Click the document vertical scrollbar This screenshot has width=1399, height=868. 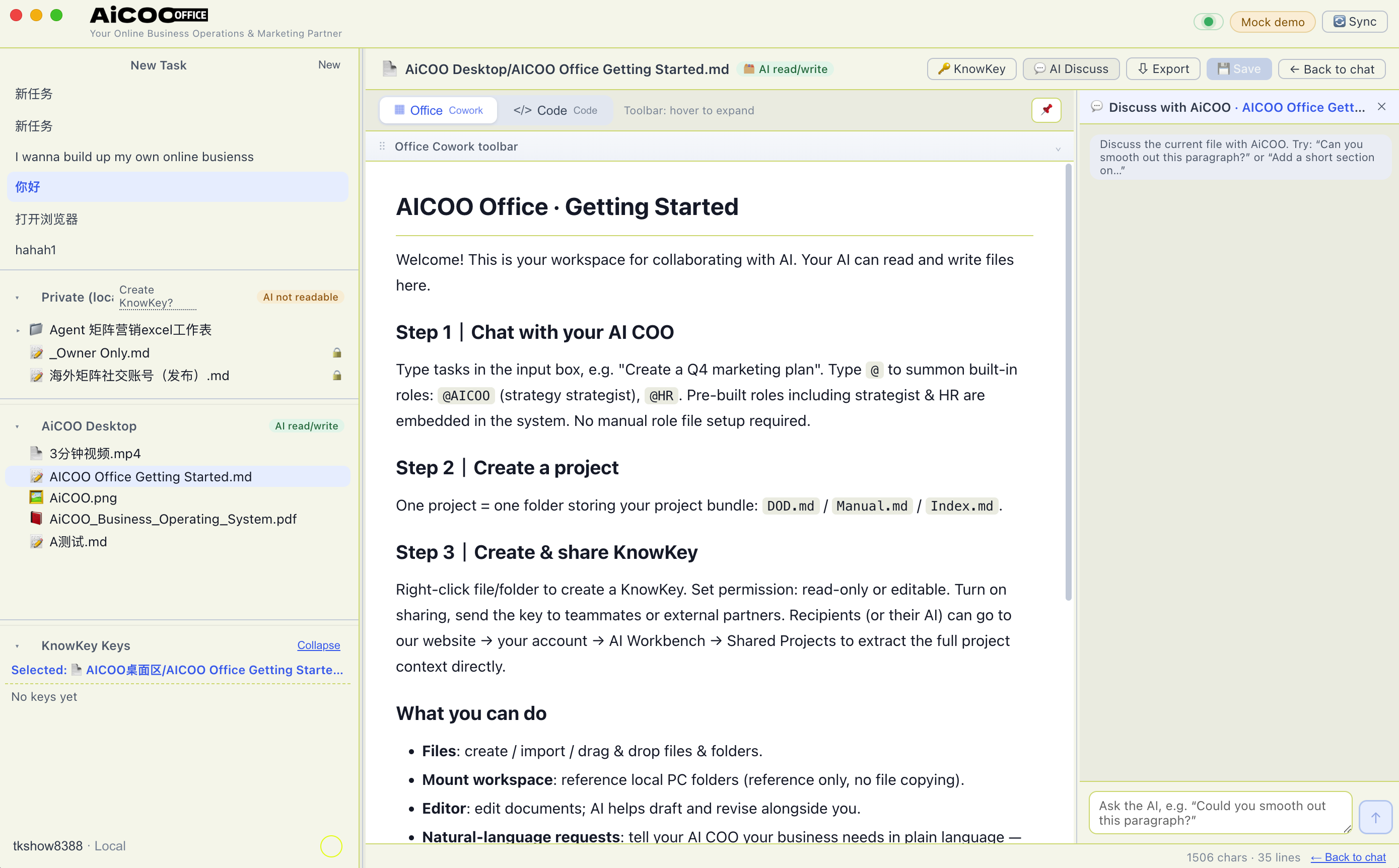click(1068, 382)
